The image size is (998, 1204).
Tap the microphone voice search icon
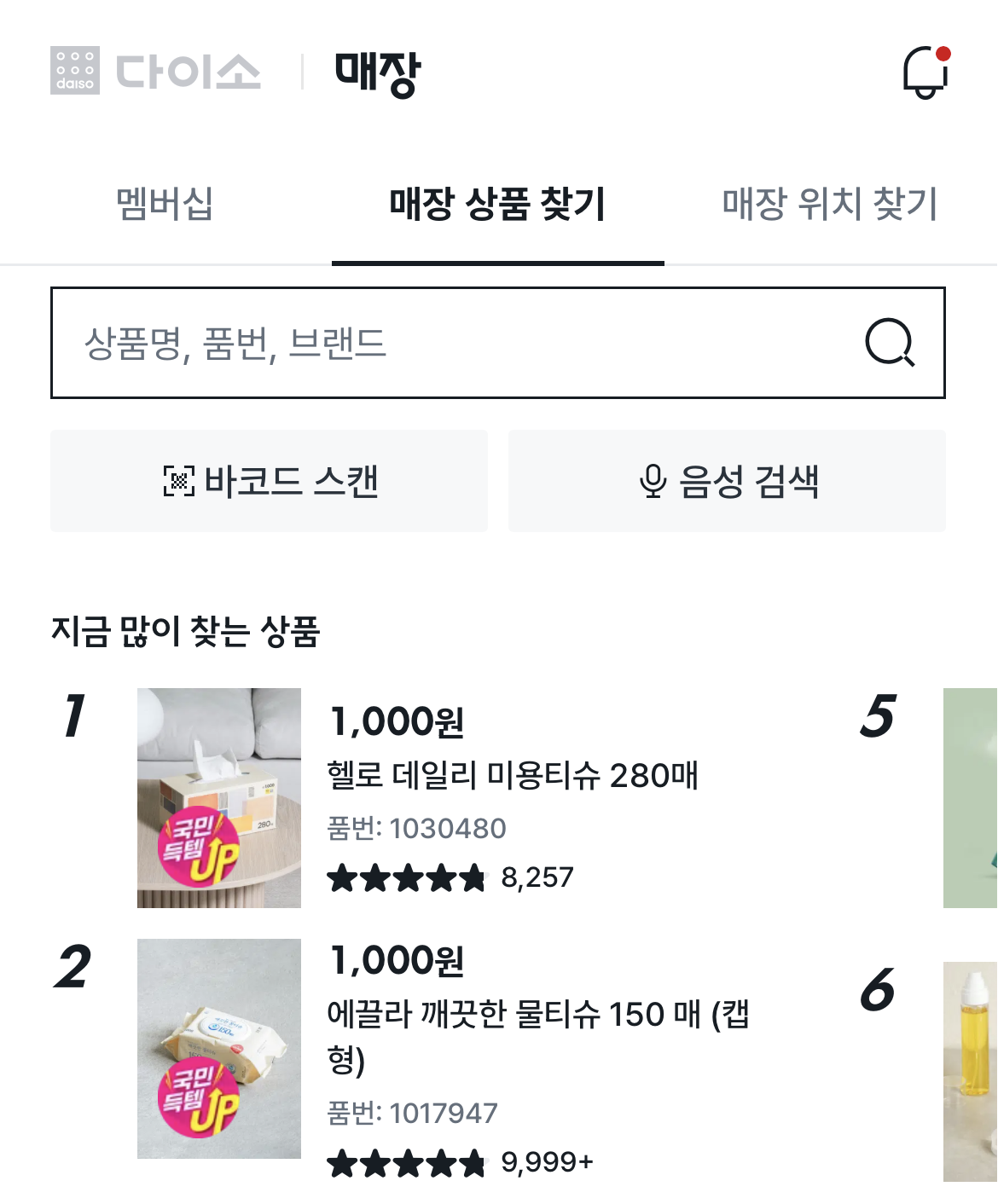(x=653, y=481)
